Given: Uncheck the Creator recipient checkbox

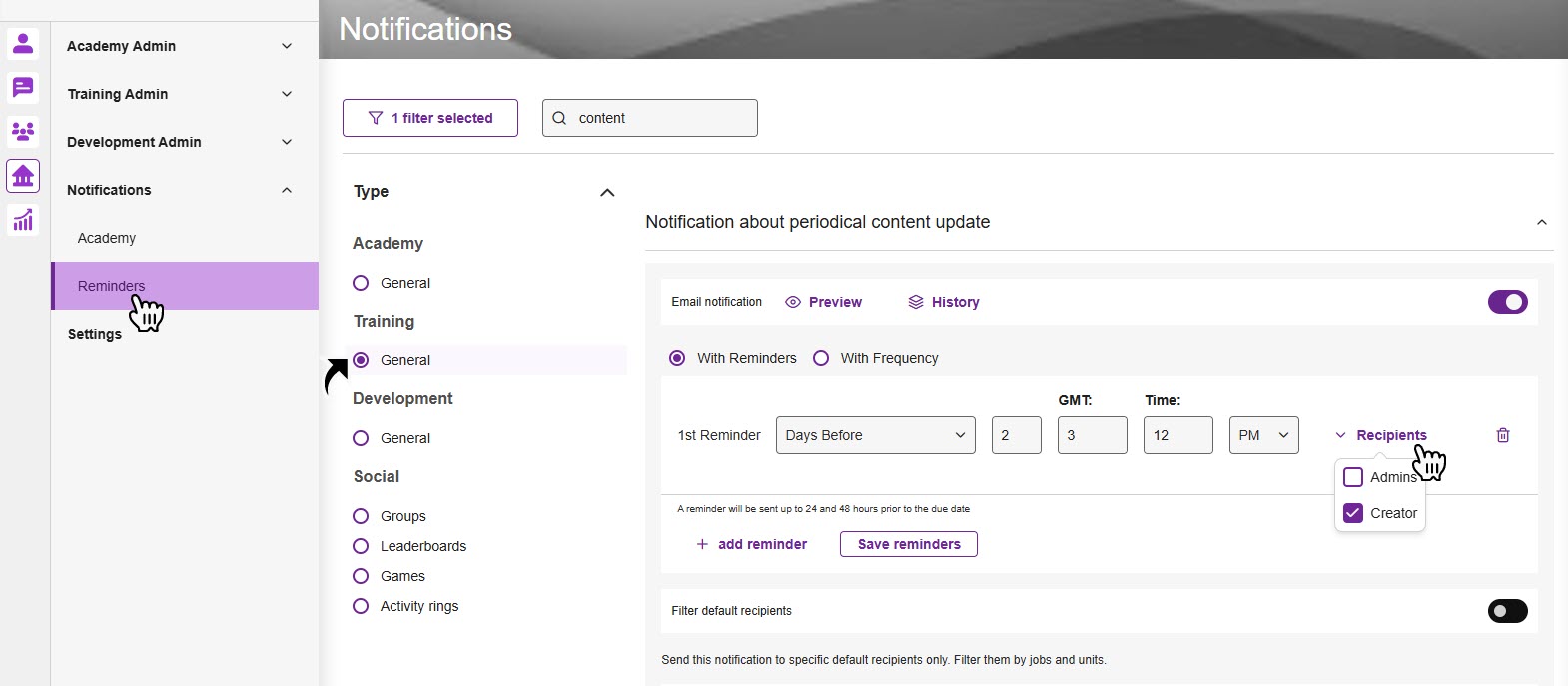Looking at the screenshot, I should [1353, 513].
